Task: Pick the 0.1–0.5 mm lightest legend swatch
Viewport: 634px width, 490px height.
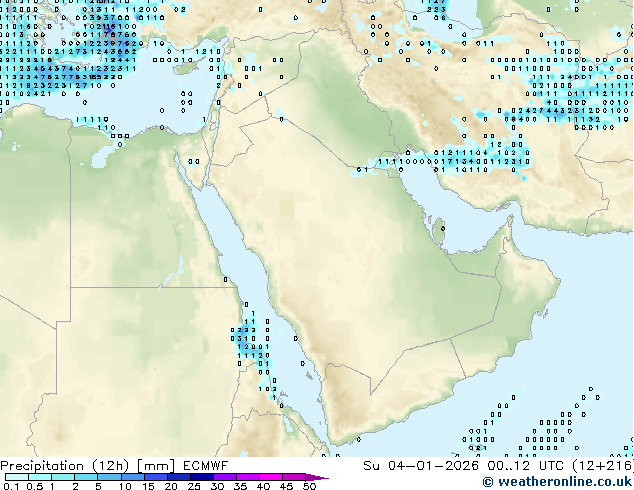Action: (x=17, y=477)
